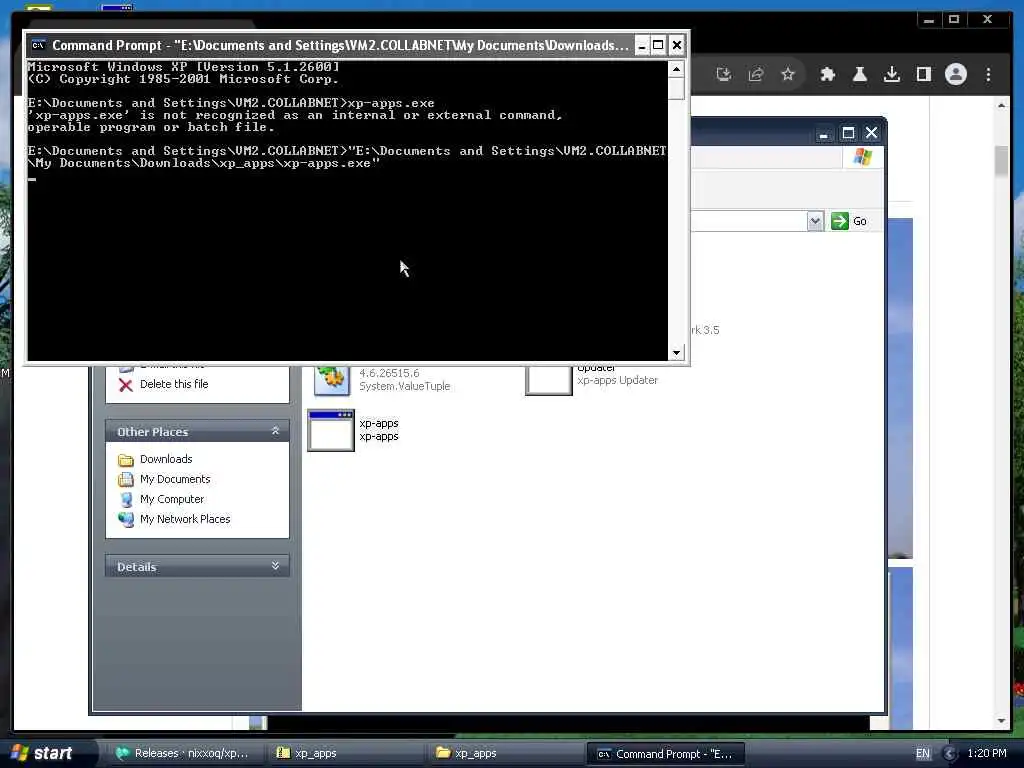This screenshot has height=768, width=1024.
Task: Click 'xp-apps Updater' file description text
Action: (x=617, y=380)
